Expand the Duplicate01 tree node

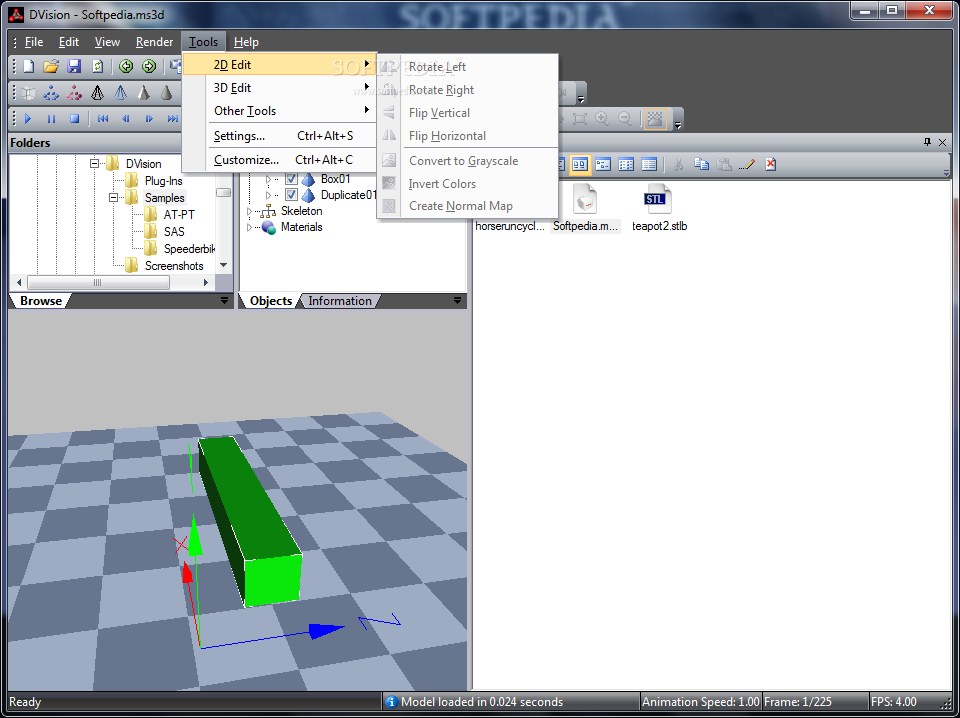pos(268,195)
